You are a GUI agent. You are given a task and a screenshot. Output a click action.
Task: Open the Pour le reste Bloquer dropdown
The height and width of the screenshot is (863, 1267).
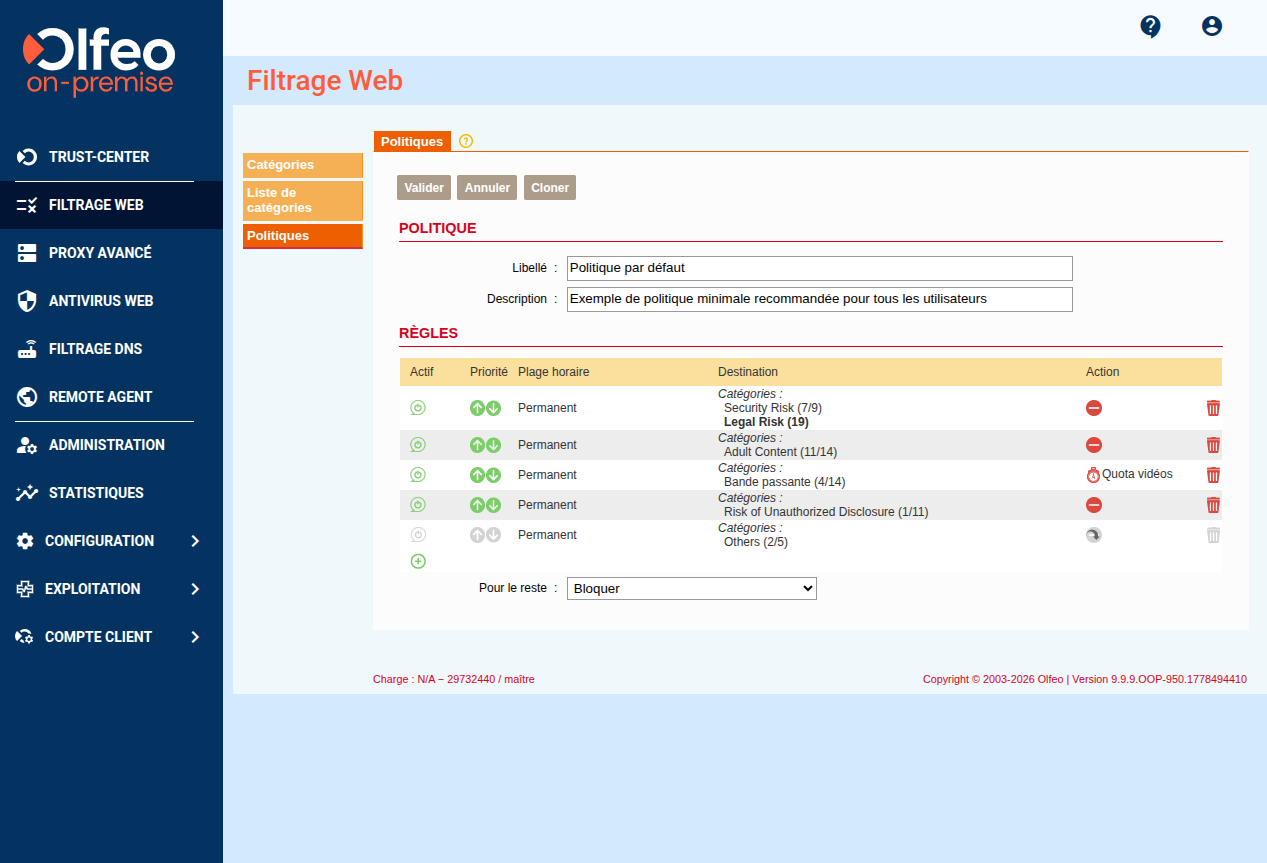(x=692, y=588)
